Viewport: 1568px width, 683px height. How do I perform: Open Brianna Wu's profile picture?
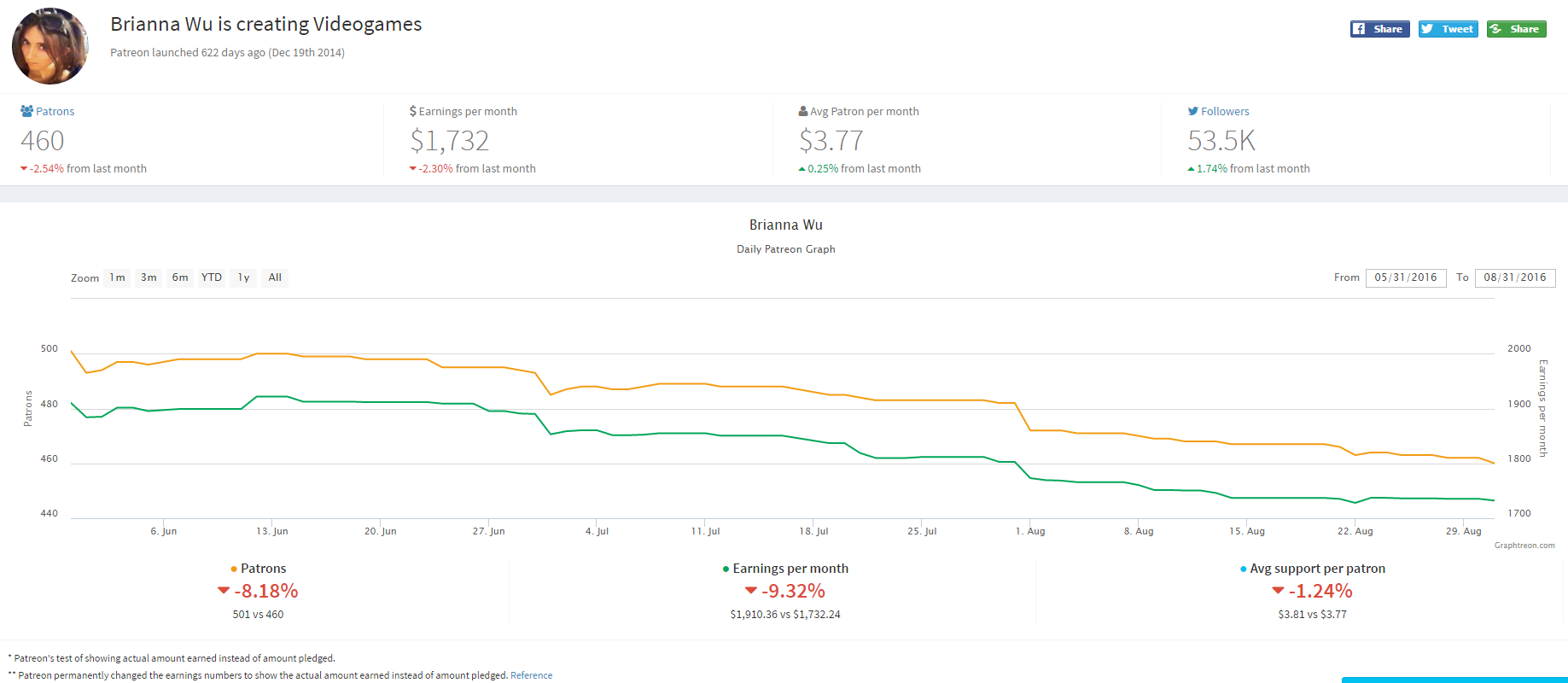tap(50, 46)
